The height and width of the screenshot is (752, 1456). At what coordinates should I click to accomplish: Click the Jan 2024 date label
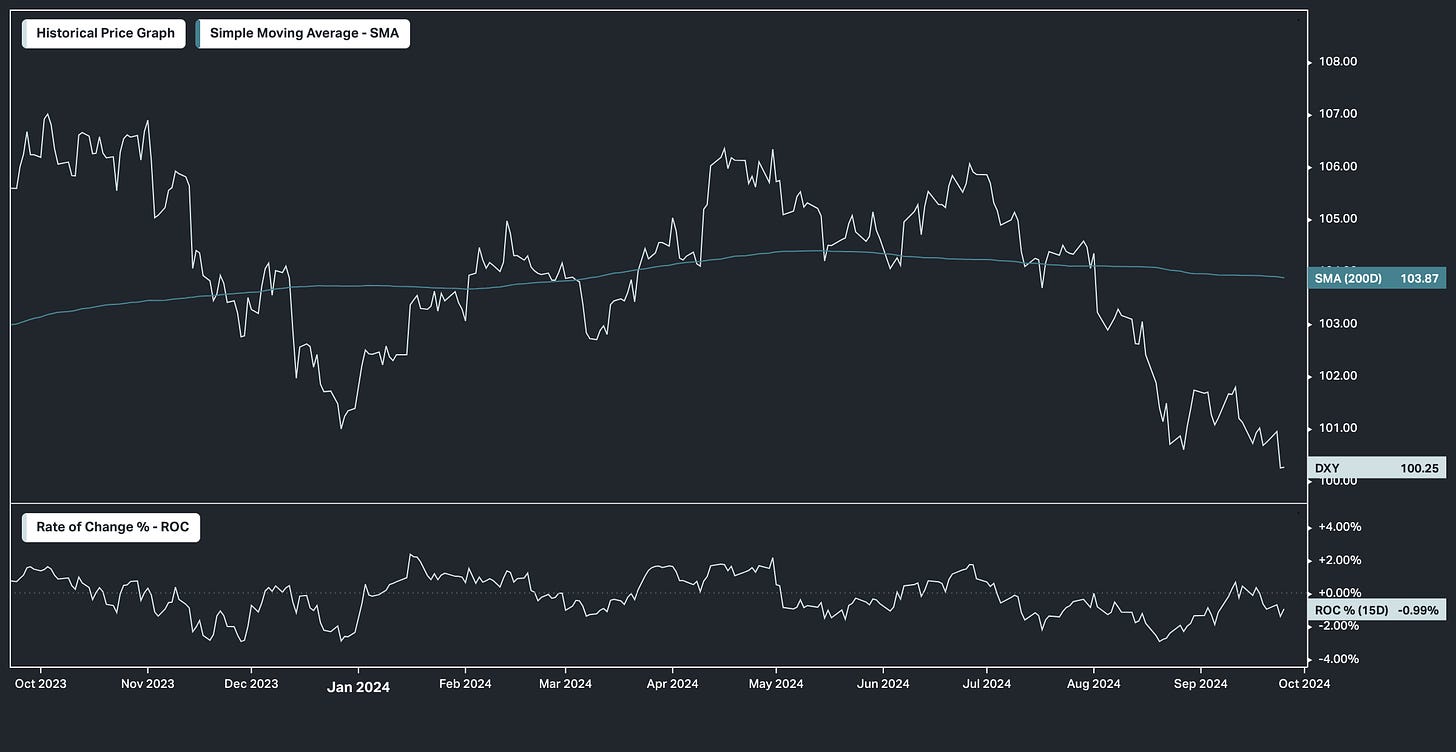tap(359, 687)
